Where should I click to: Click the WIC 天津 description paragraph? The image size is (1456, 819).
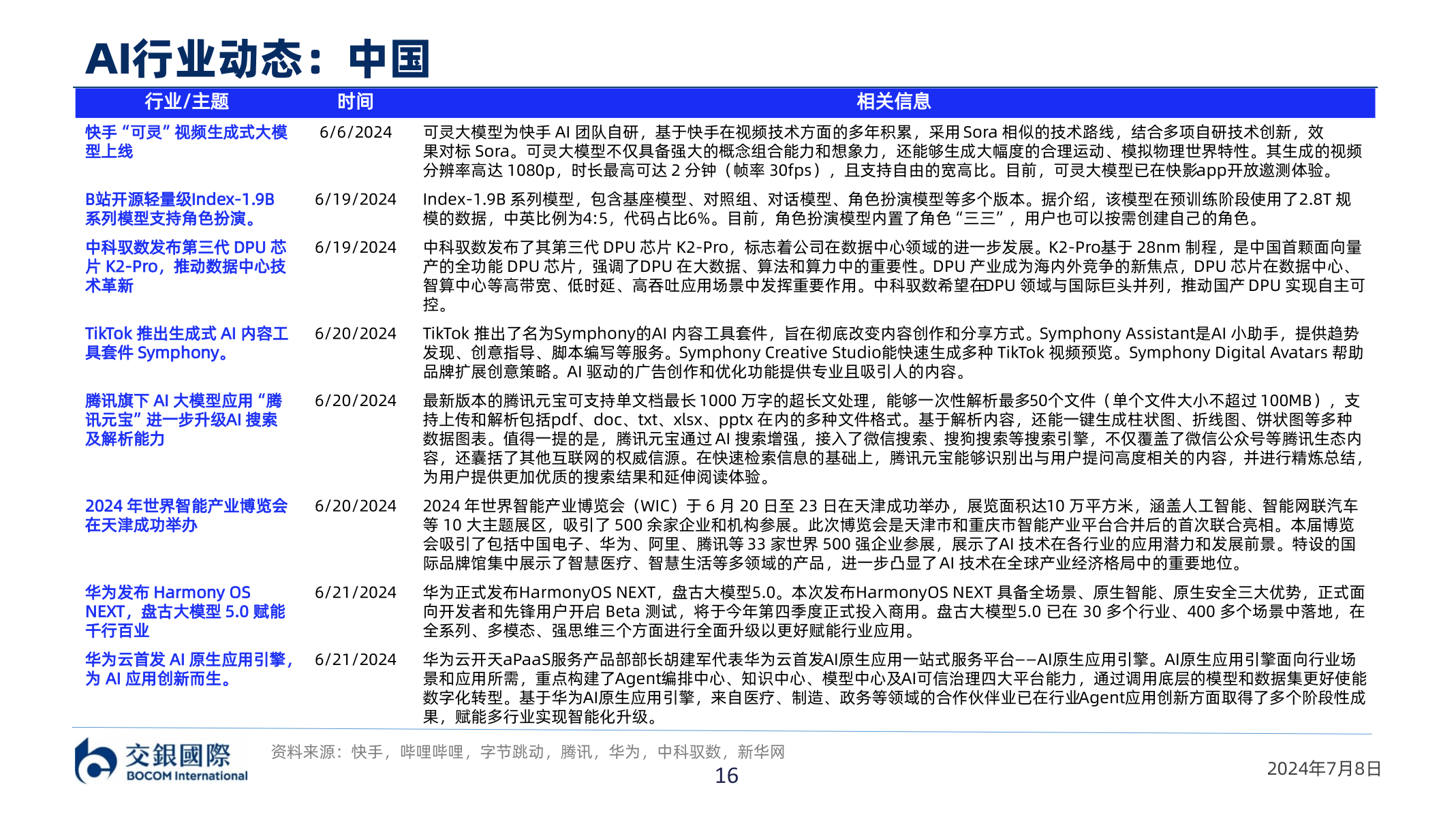coord(890,534)
